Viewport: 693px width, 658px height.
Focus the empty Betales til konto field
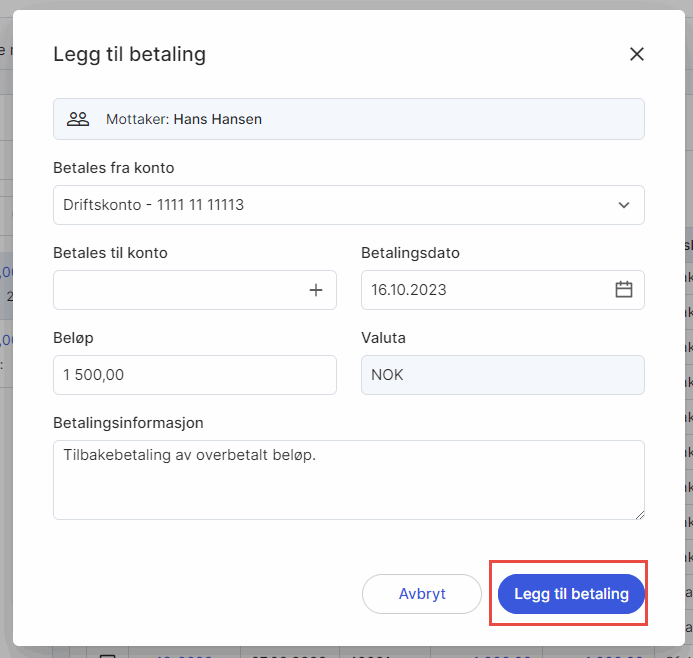pyautogui.click(x=178, y=290)
